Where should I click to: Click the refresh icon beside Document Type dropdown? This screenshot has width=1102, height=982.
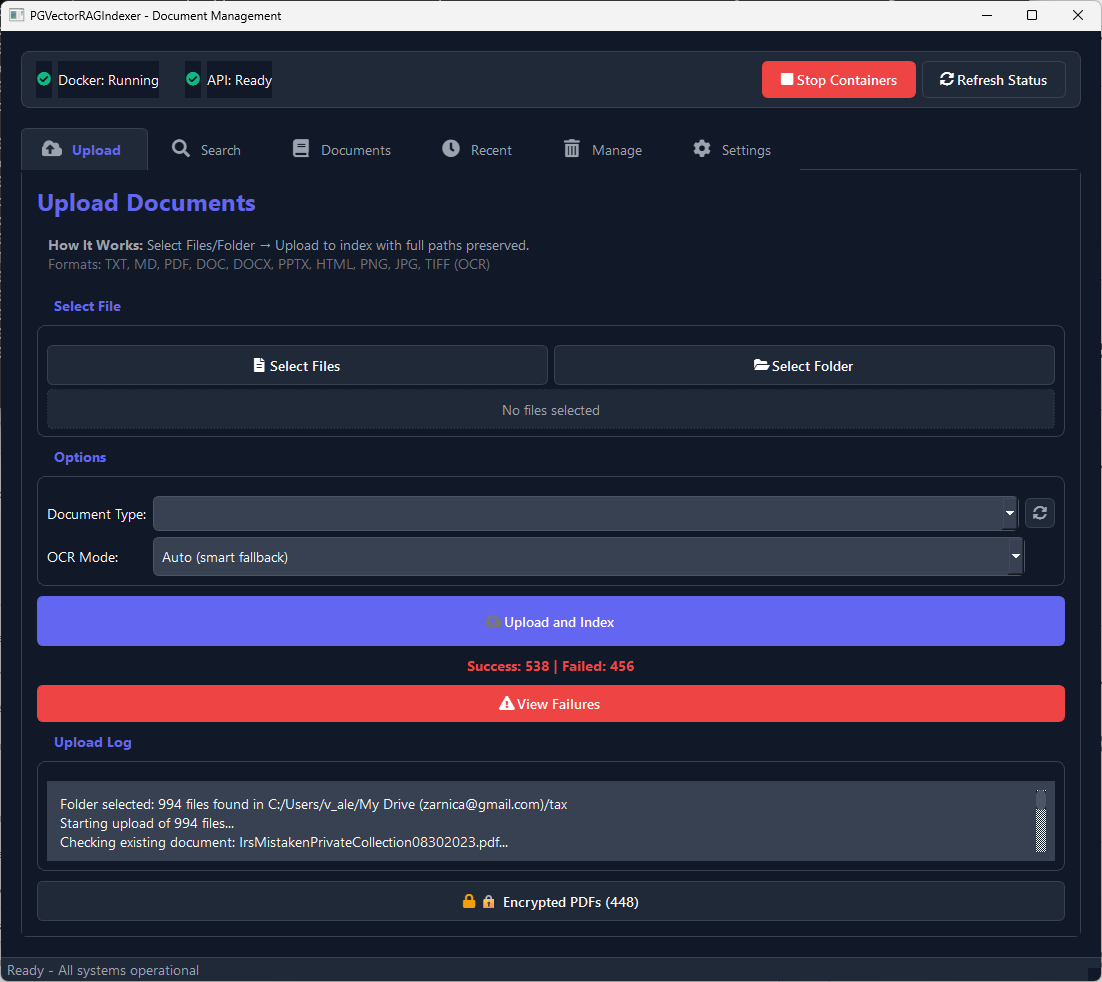1039,513
